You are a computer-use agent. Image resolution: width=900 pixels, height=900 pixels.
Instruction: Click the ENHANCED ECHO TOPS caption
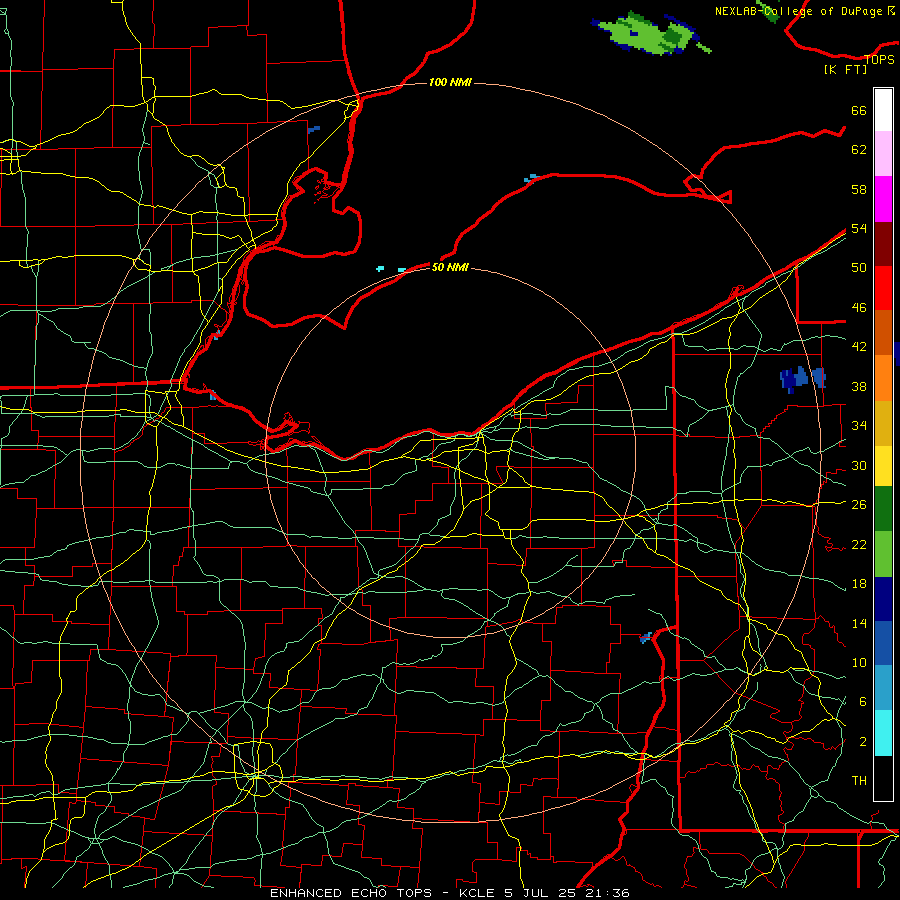pyautogui.click(x=351, y=893)
